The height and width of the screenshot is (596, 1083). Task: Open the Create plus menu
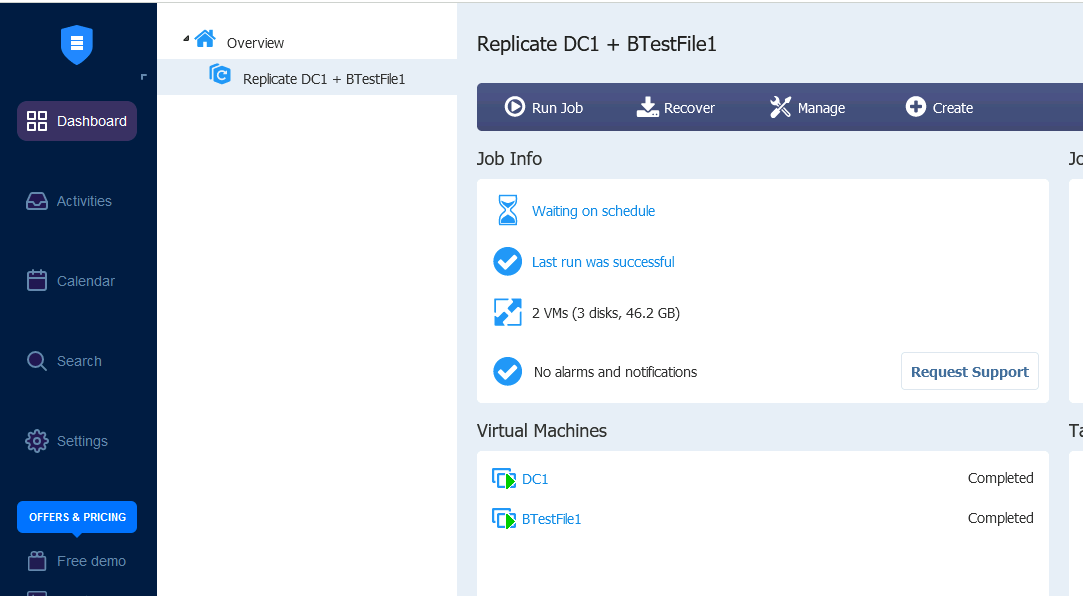(939, 107)
